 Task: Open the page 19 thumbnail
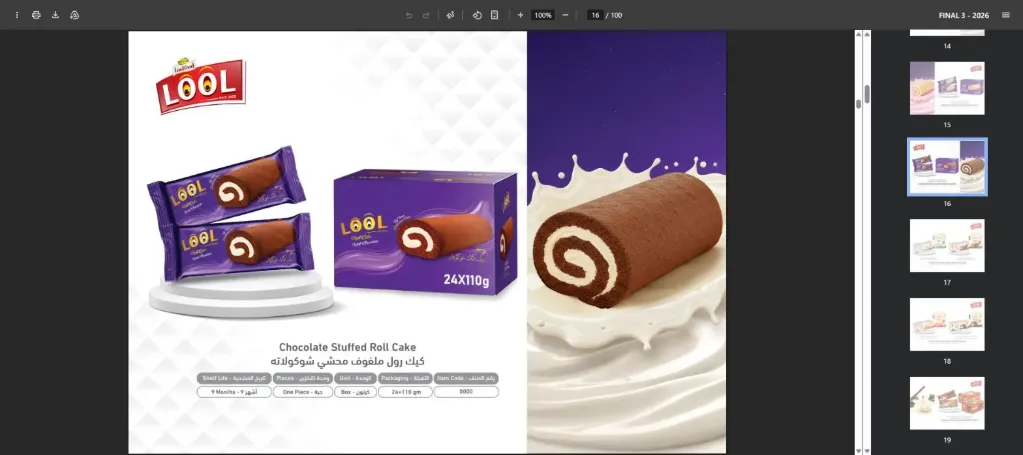[x=947, y=403]
